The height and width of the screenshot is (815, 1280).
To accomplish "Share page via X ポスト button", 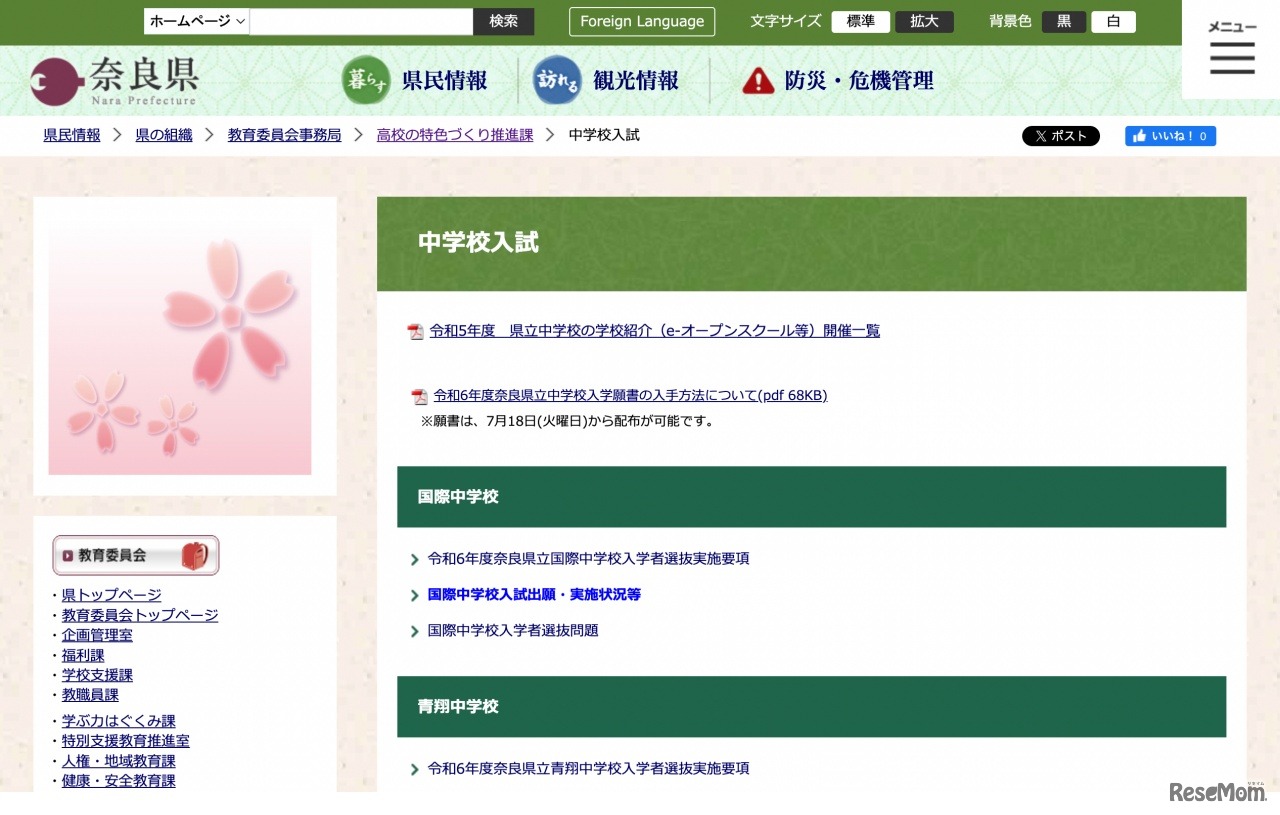I will [x=1061, y=135].
